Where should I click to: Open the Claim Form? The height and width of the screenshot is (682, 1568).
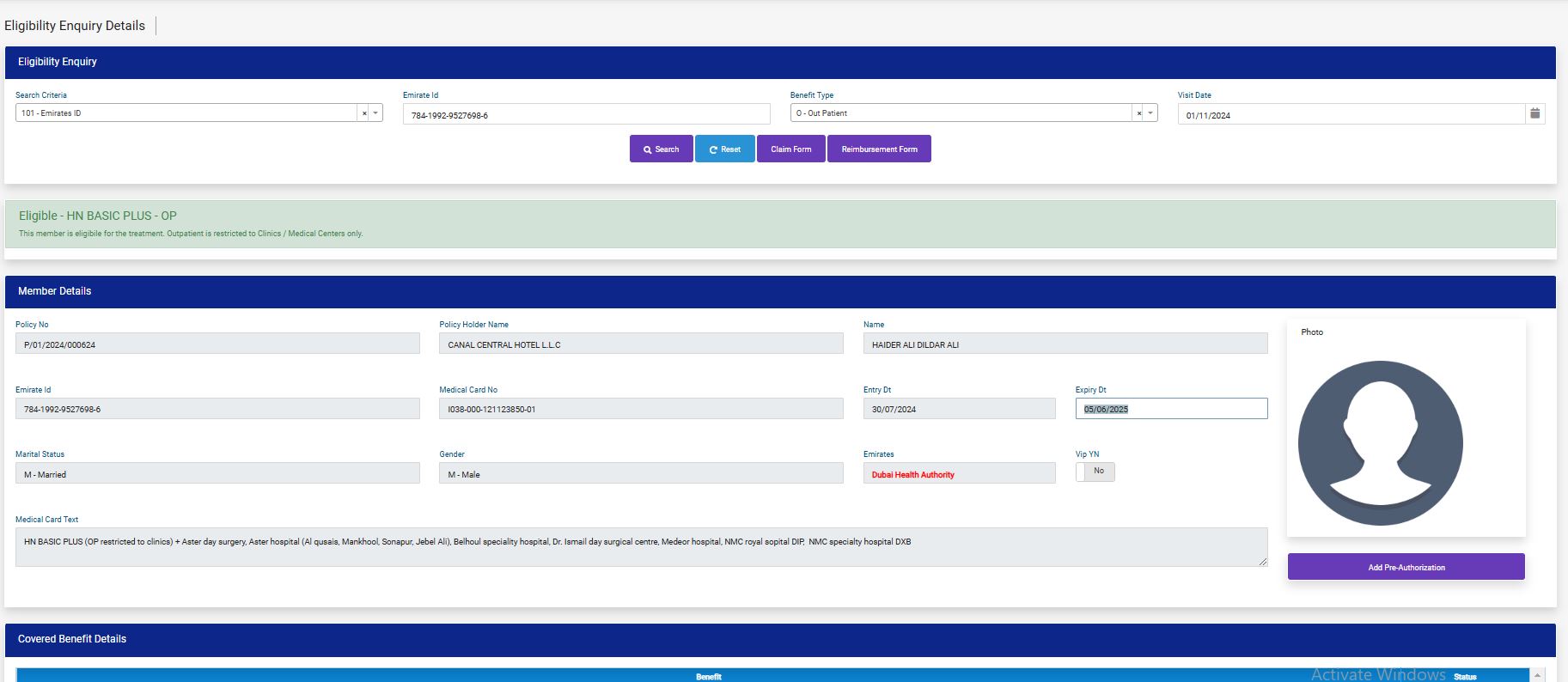[x=790, y=149]
